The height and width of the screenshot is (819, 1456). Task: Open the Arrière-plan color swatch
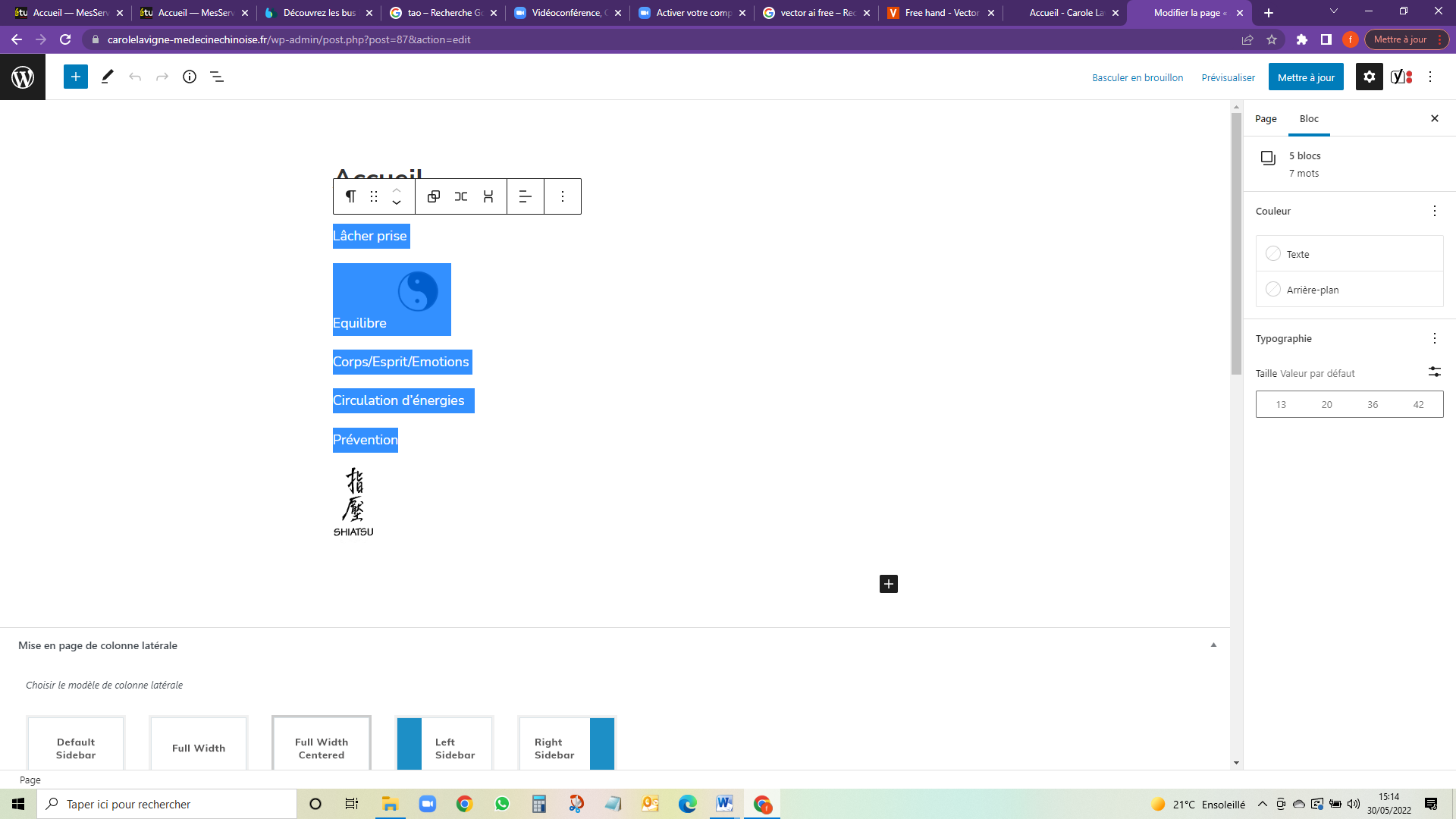pyautogui.click(x=1273, y=290)
